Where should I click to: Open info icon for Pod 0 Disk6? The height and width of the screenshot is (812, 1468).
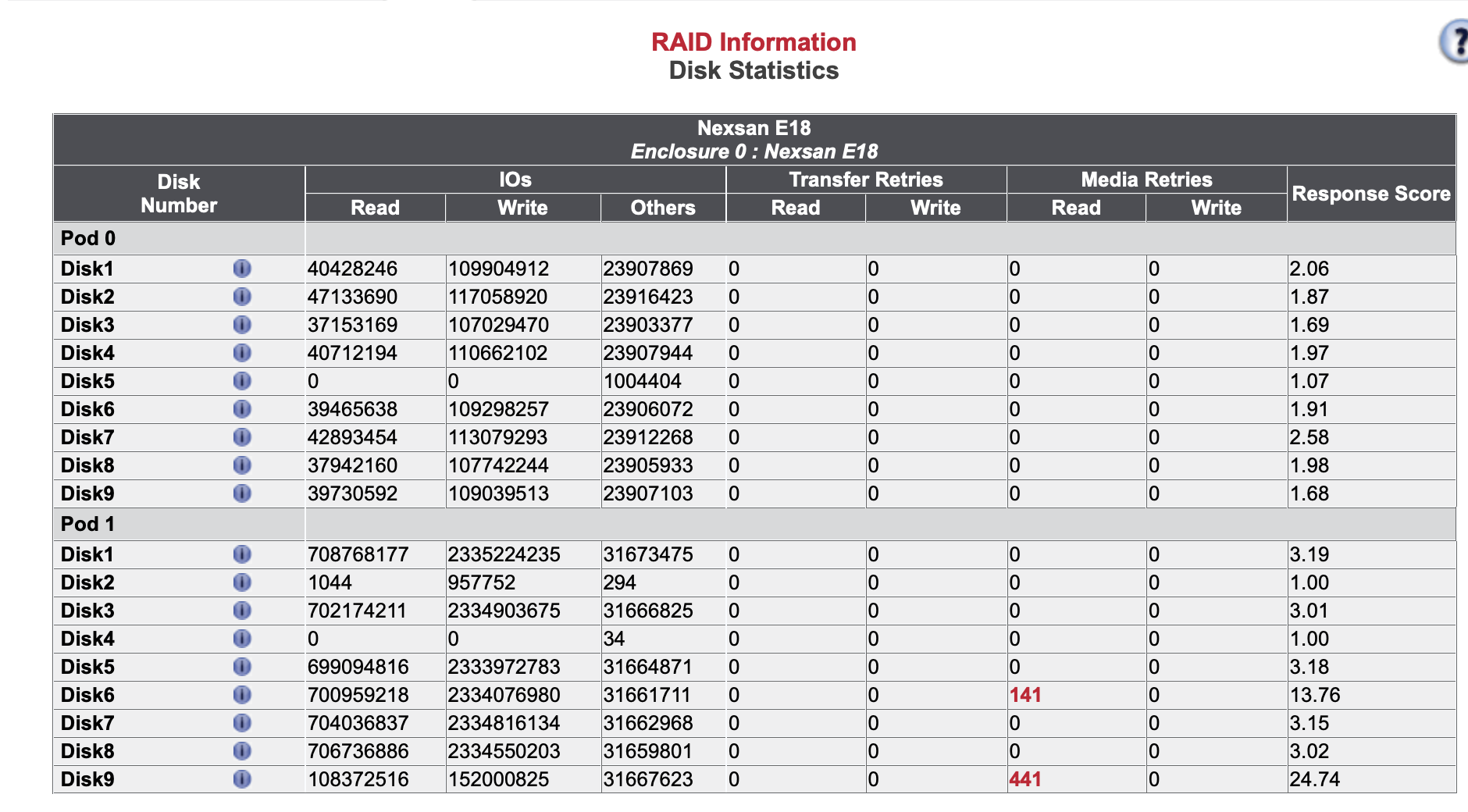242,409
